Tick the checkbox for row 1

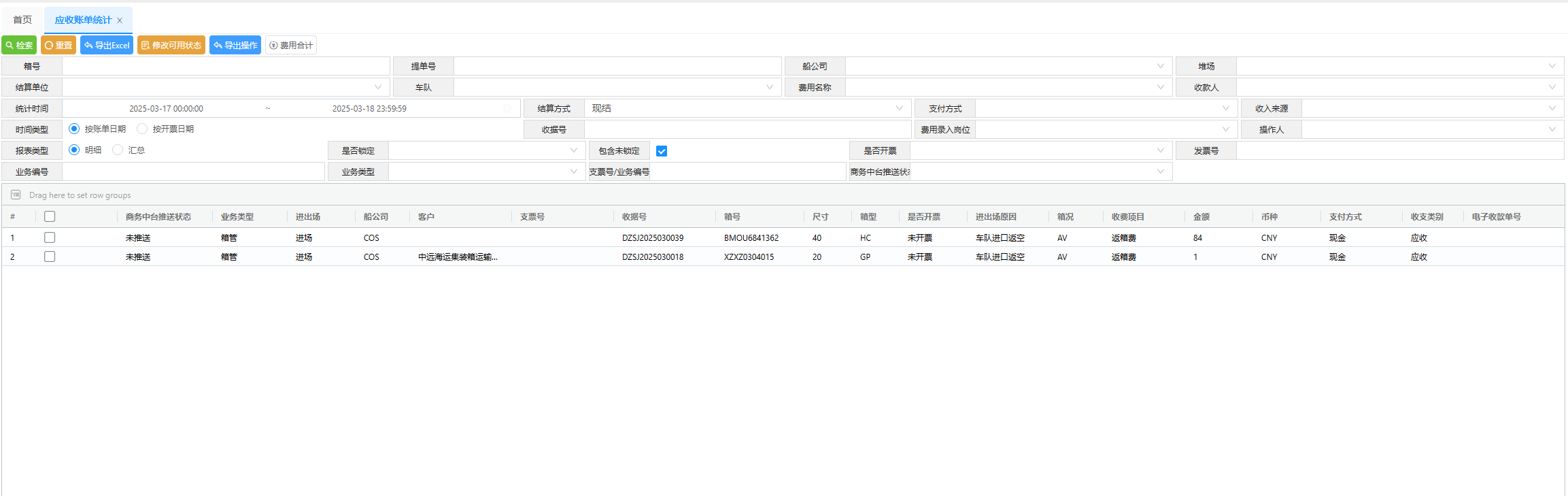[50, 238]
